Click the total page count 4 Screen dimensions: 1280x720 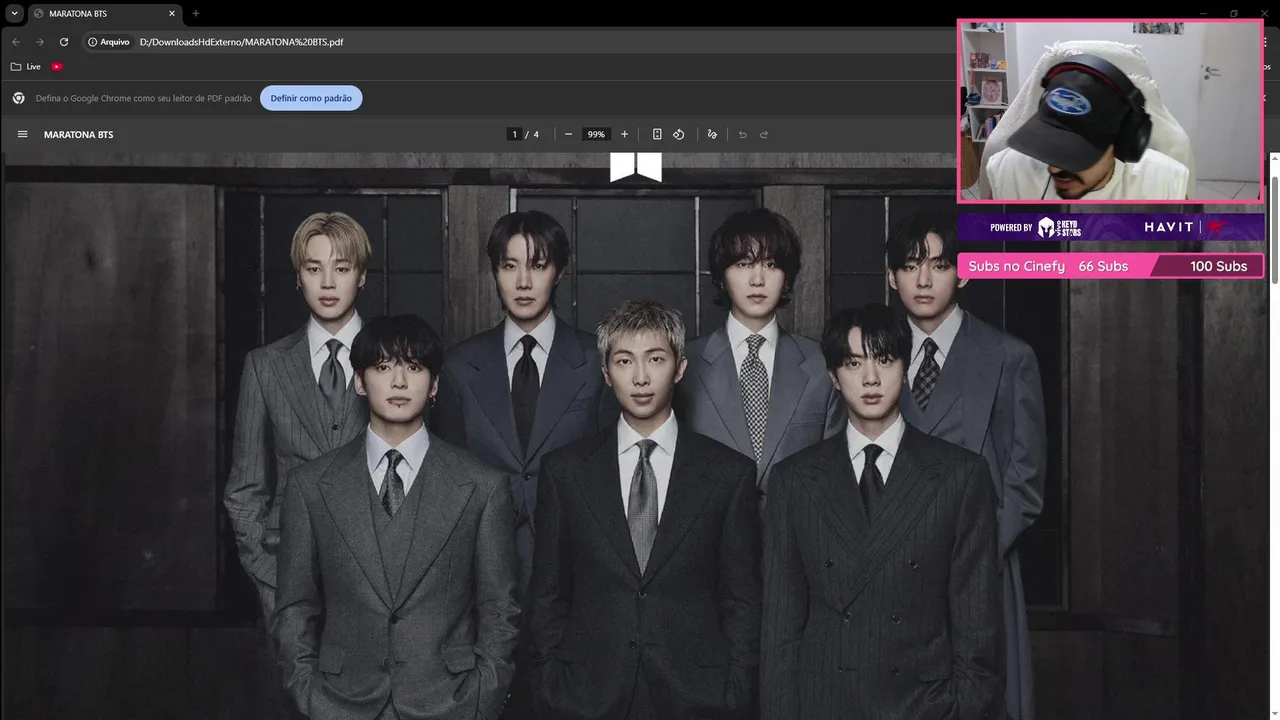536,134
